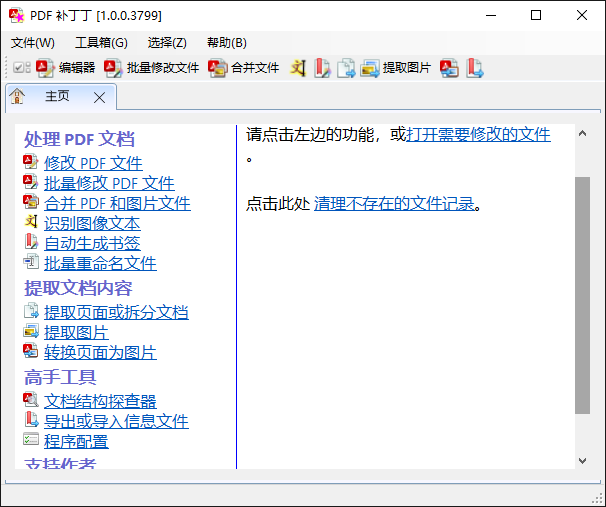Click the export/import info file toolbar icon
Image resolution: width=606 pixels, height=507 pixels.
click(x=474, y=68)
